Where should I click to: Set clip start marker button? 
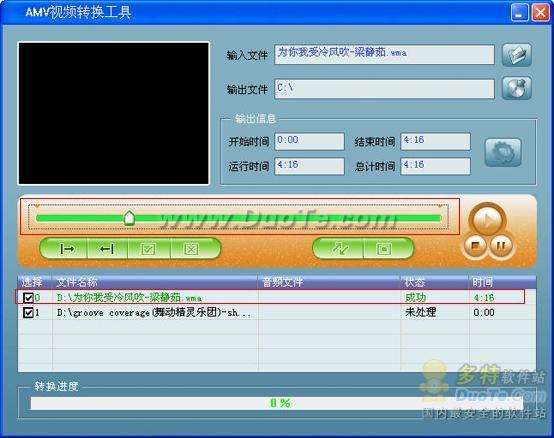(66, 249)
